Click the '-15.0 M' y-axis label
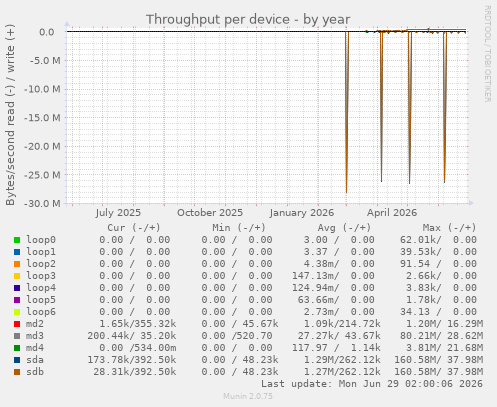Screen dimensions: 497x407 coord(42,118)
